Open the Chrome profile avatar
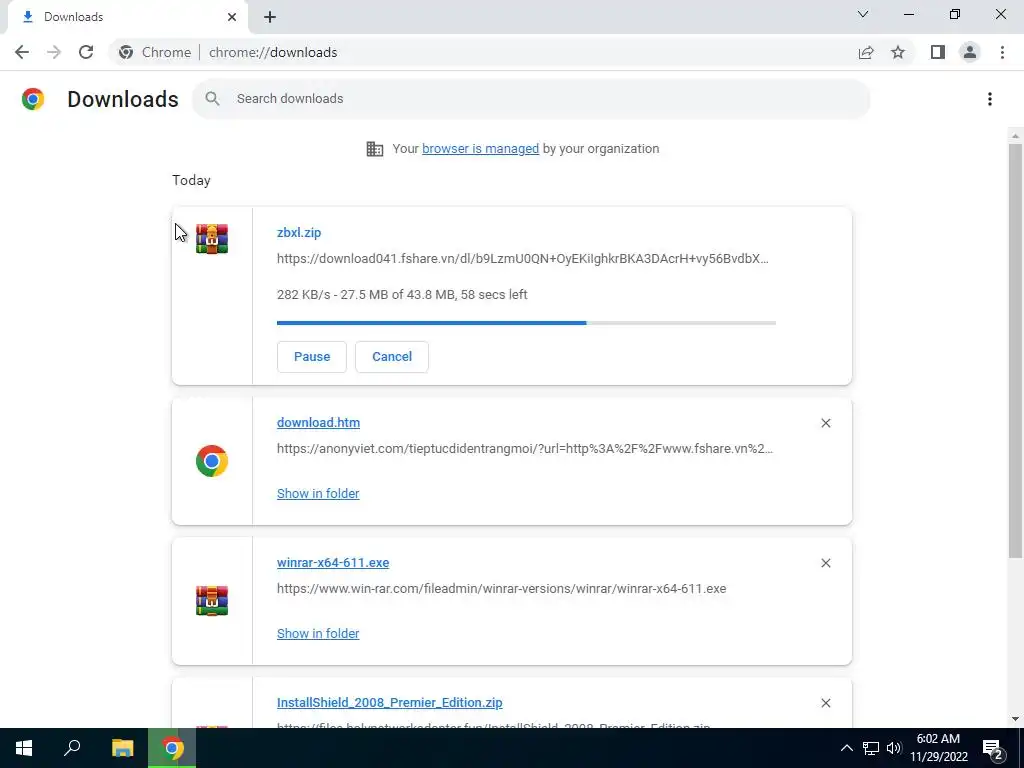 (970, 52)
